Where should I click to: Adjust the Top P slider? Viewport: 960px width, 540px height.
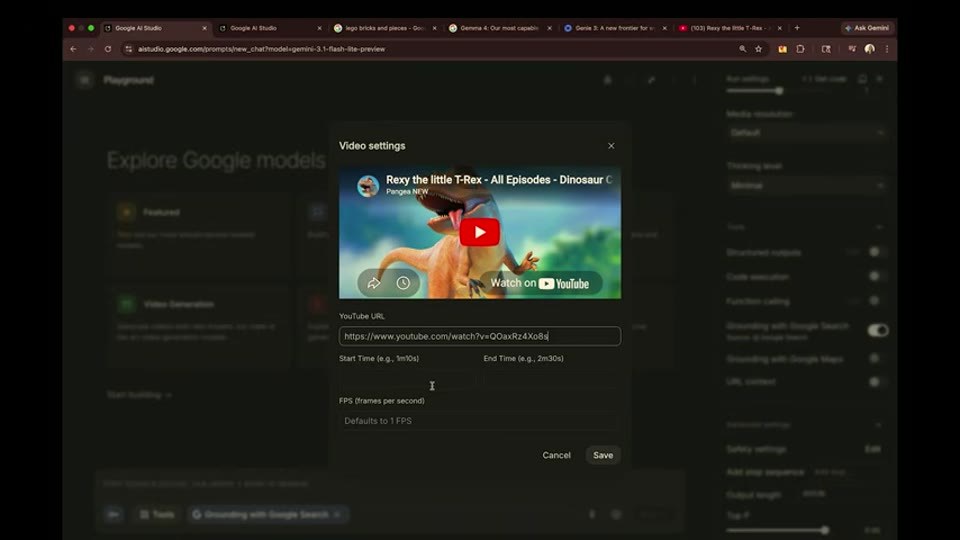[x=825, y=530]
